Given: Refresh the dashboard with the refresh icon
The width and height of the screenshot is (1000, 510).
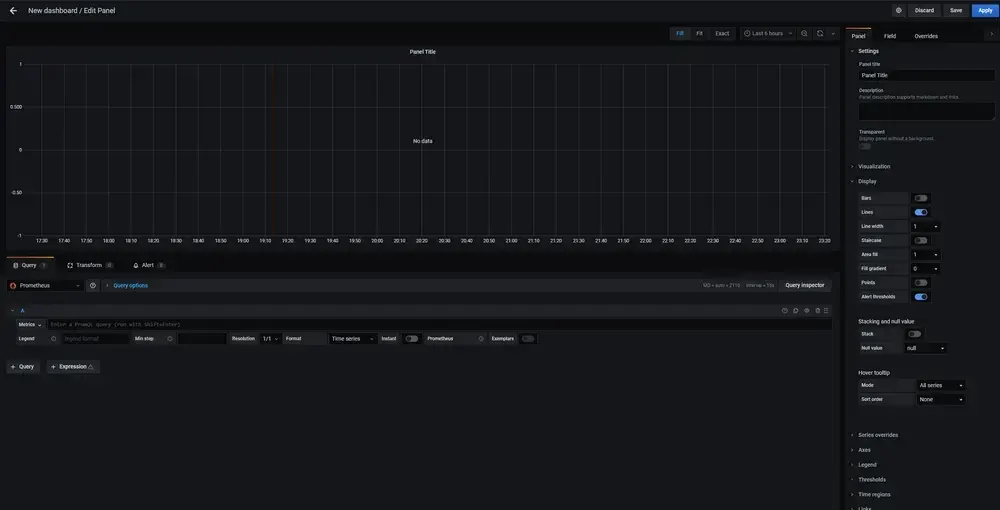Looking at the screenshot, I should [820, 33].
